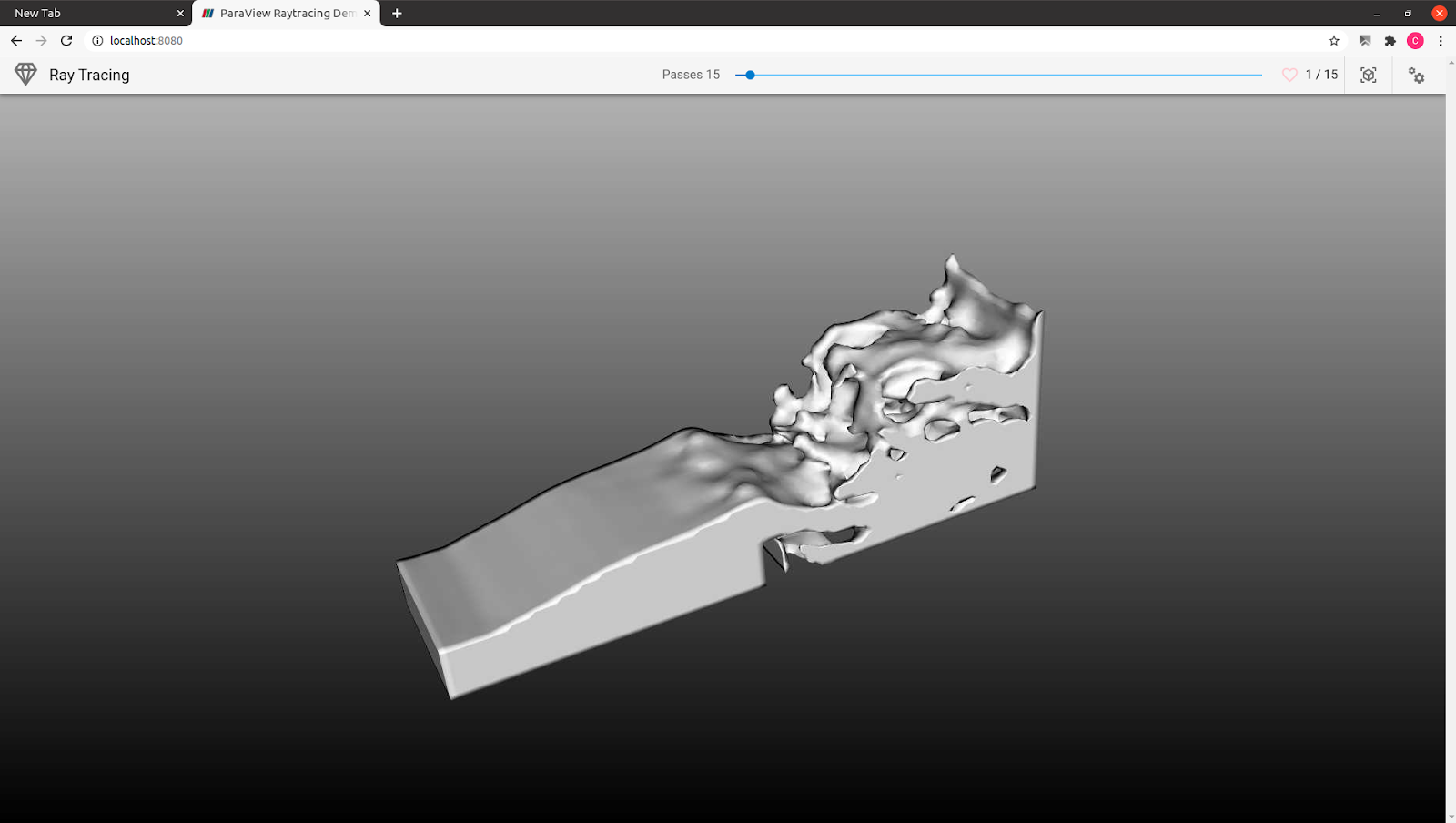
Task: Click the vertical scrollbar on the right
Action: coord(1451,440)
